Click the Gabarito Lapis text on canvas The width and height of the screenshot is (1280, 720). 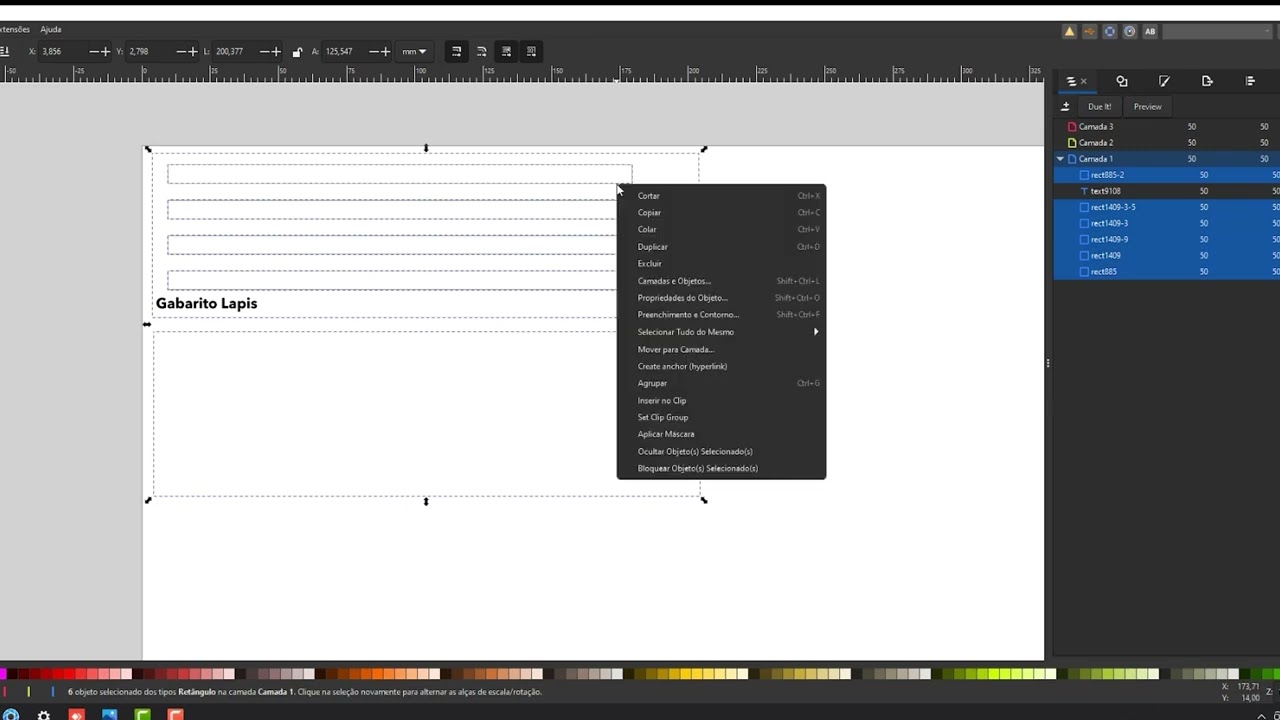pyautogui.click(x=206, y=304)
